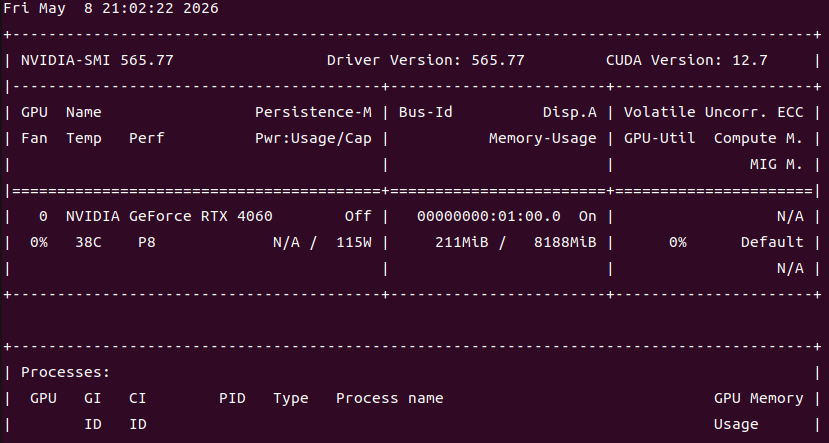The height and width of the screenshot is (443, 829).
Task: Click the Default compute mode value
Action: click(x=772, y=242)
